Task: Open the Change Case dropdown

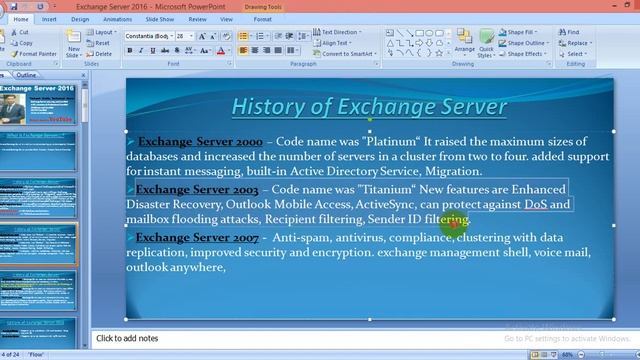Action: 205,51
